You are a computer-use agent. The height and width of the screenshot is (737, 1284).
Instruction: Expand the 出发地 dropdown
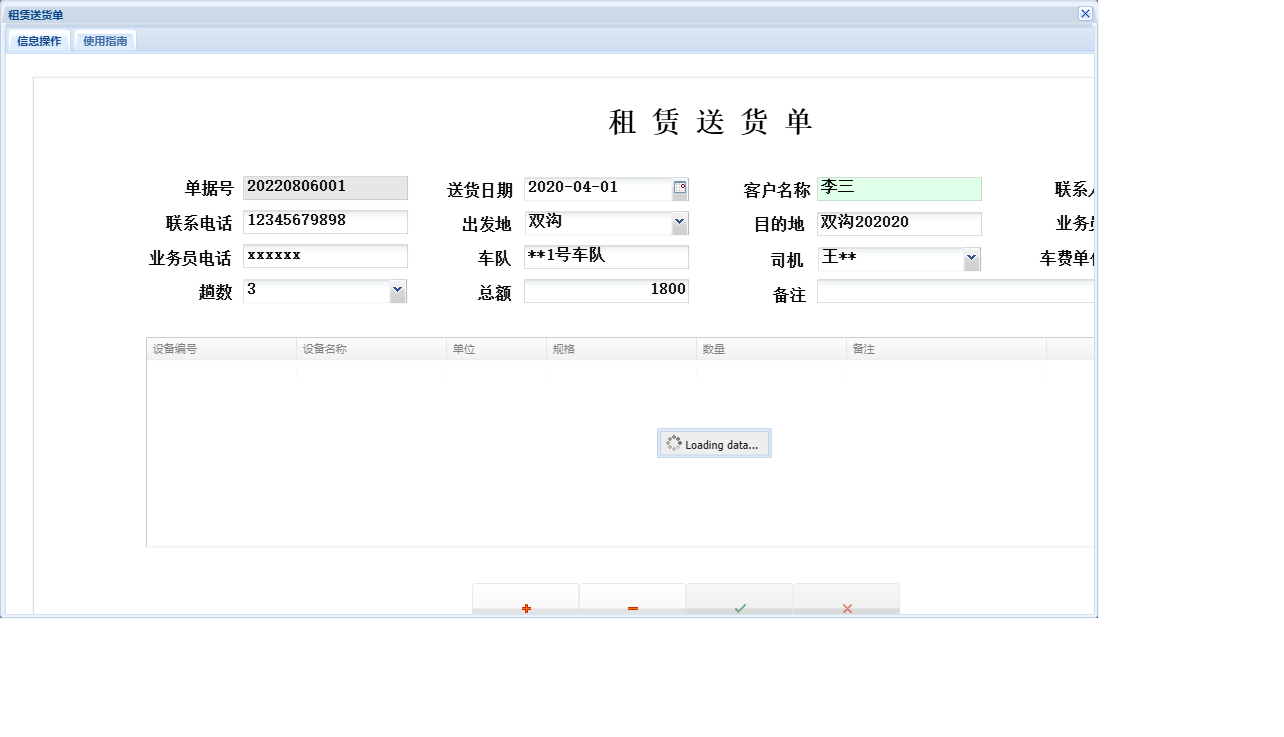[681, 222]
